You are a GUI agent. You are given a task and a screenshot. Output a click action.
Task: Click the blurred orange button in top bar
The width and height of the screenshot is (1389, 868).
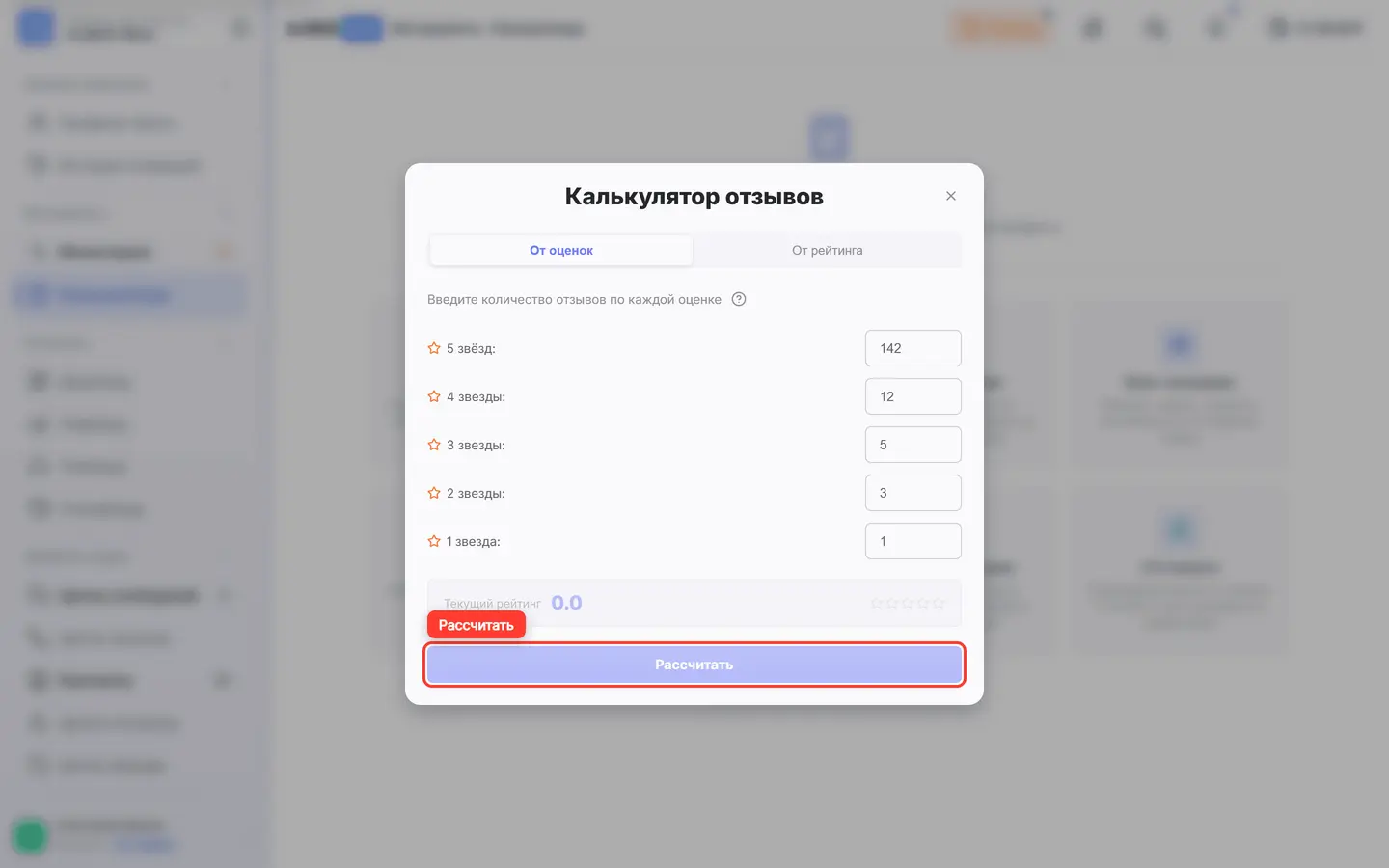[x=1000, y=29]
